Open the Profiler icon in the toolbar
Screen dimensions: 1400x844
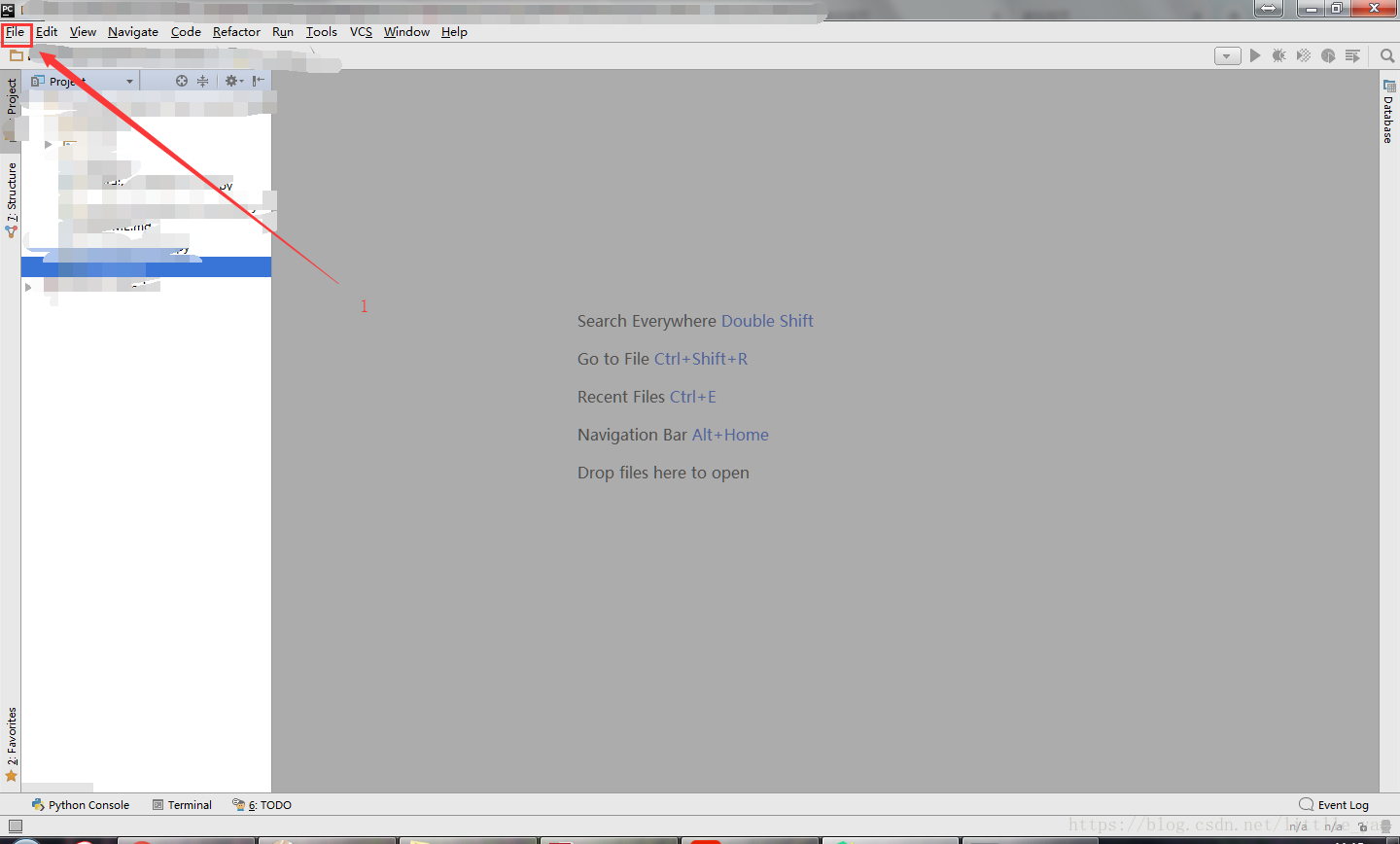(1328, 55)
